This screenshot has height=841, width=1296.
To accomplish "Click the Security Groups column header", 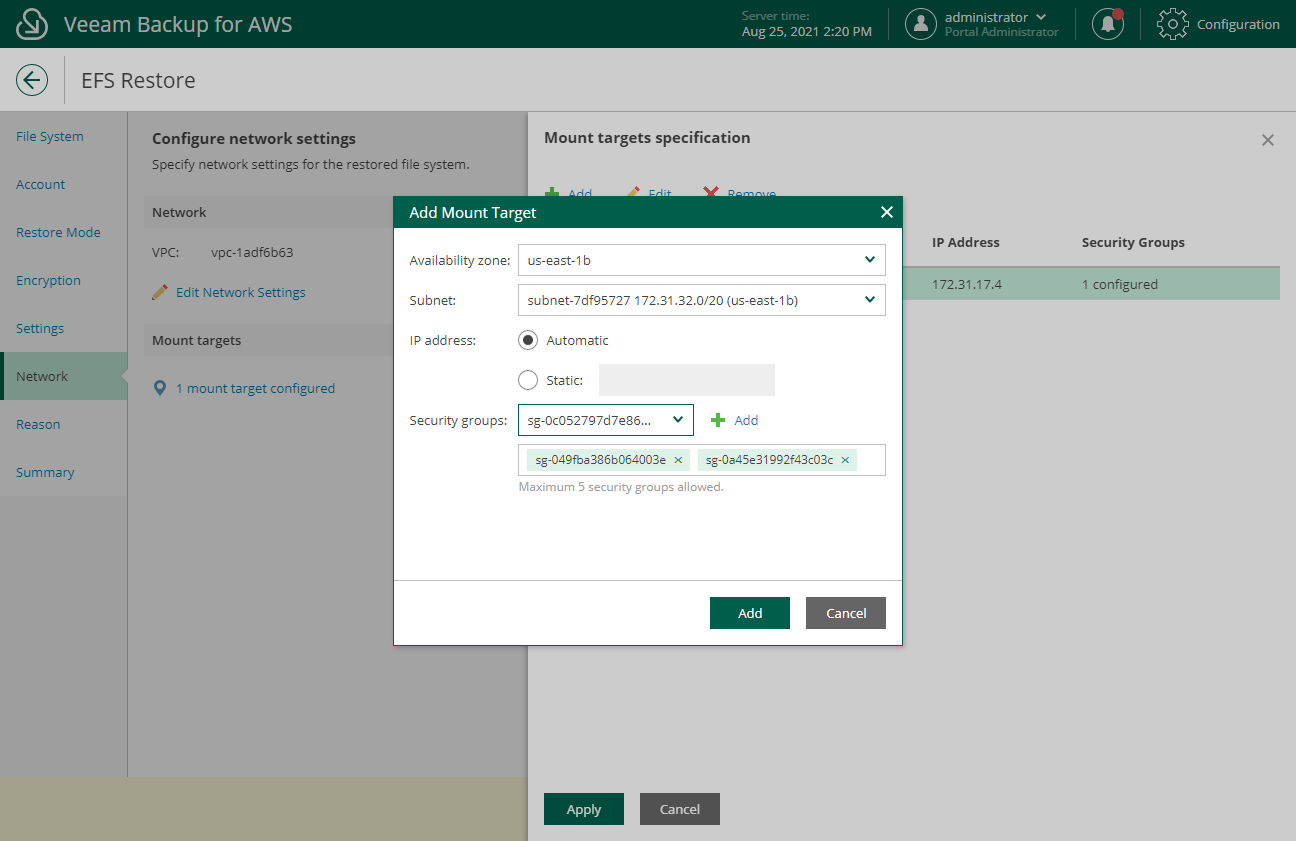I will pos(1133,242).
